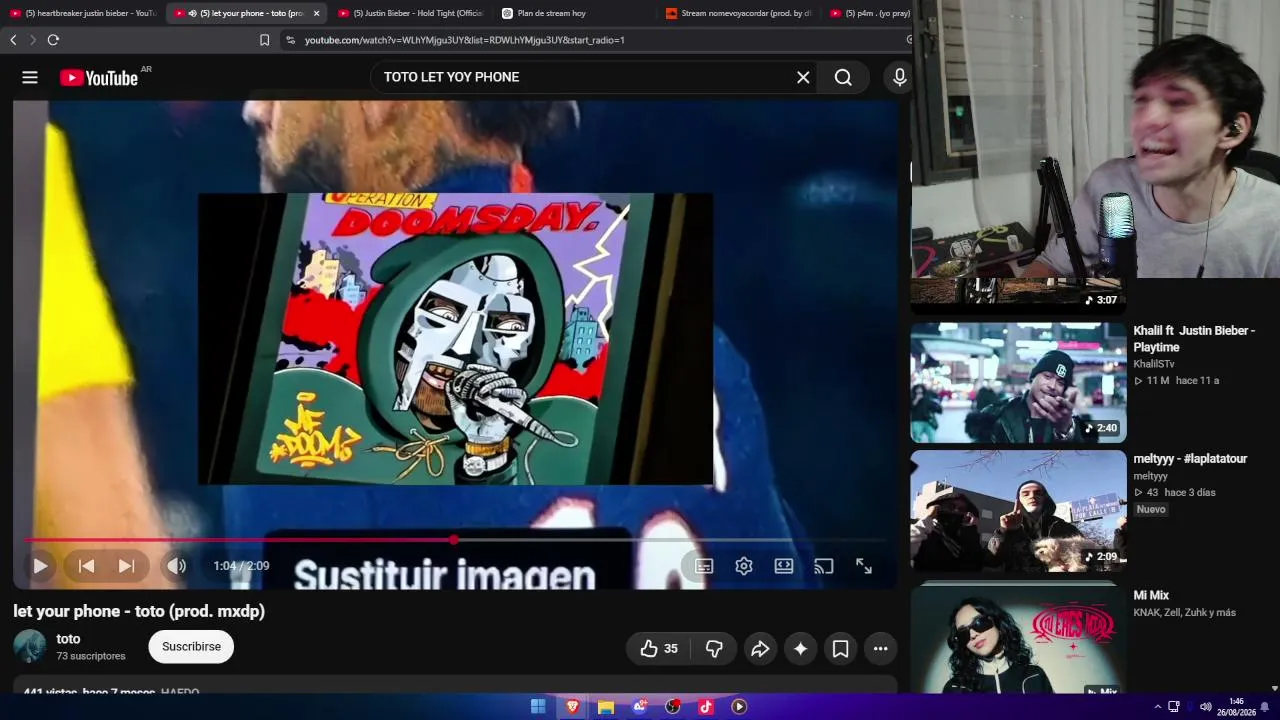Click the video title 'let your phone - toto'

[x=139, y=611]
